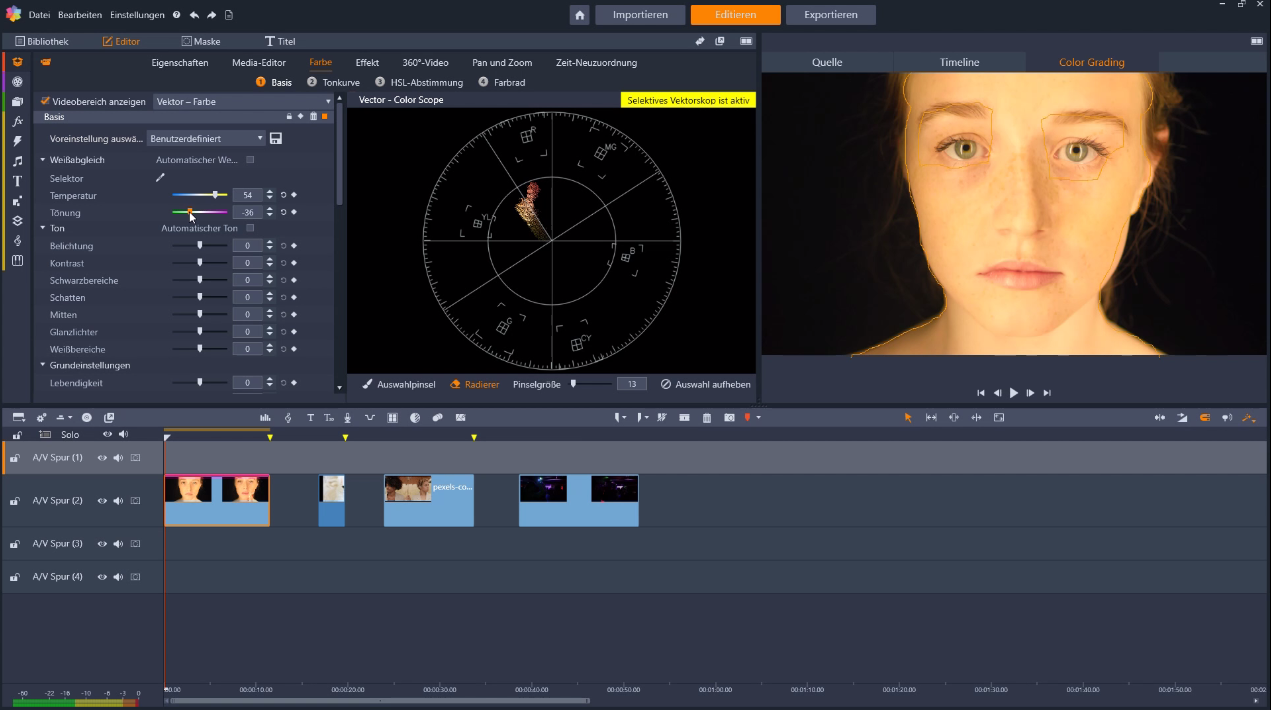The image size is (1271, 710).
Task: Collapse the Grundeinstellungen section
Action: (44, 365)
